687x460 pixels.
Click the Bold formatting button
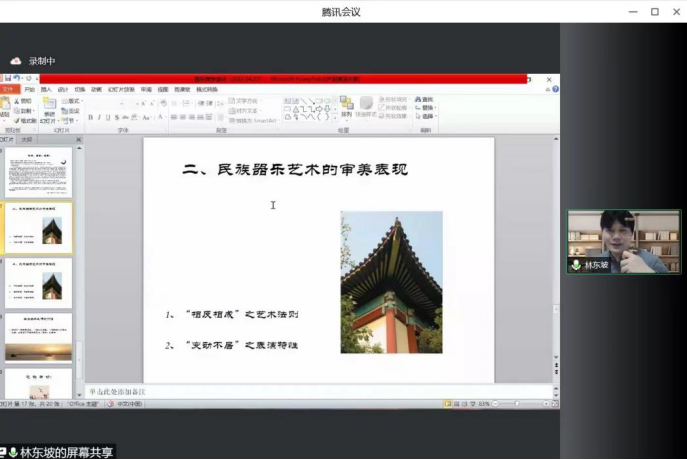91,117
